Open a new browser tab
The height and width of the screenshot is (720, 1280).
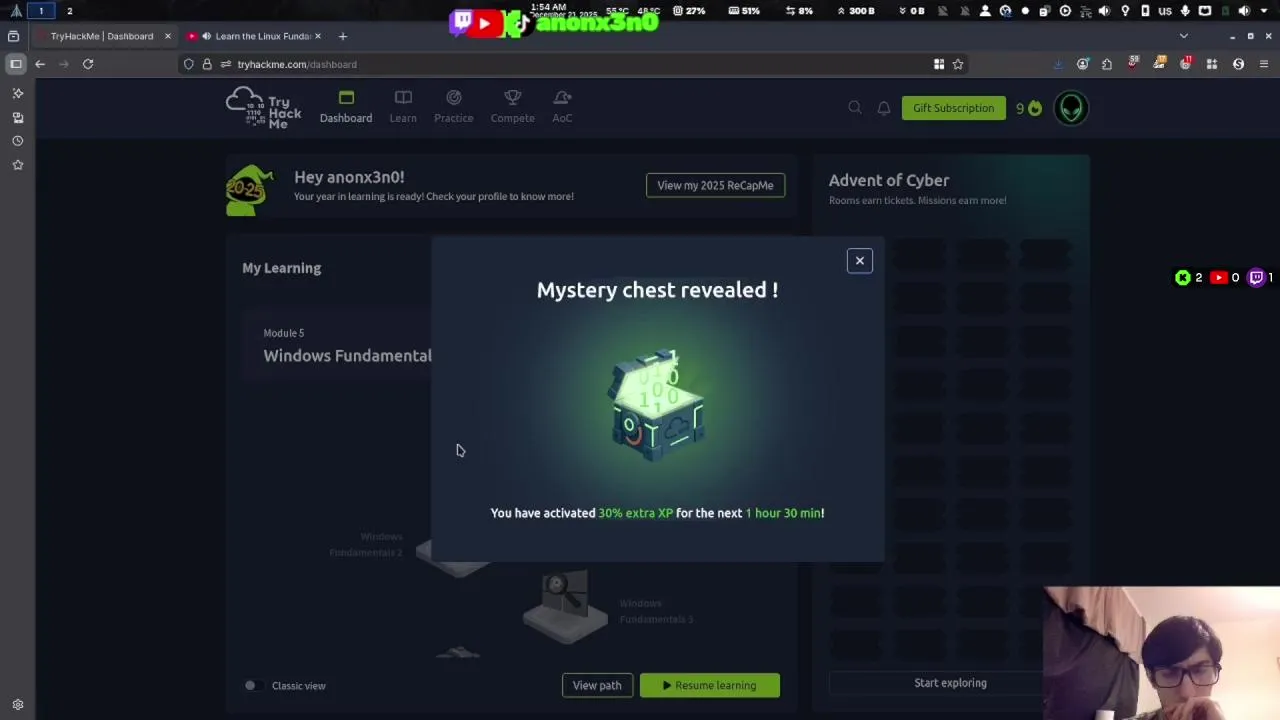pyautogui.click(x=342, y=36)
